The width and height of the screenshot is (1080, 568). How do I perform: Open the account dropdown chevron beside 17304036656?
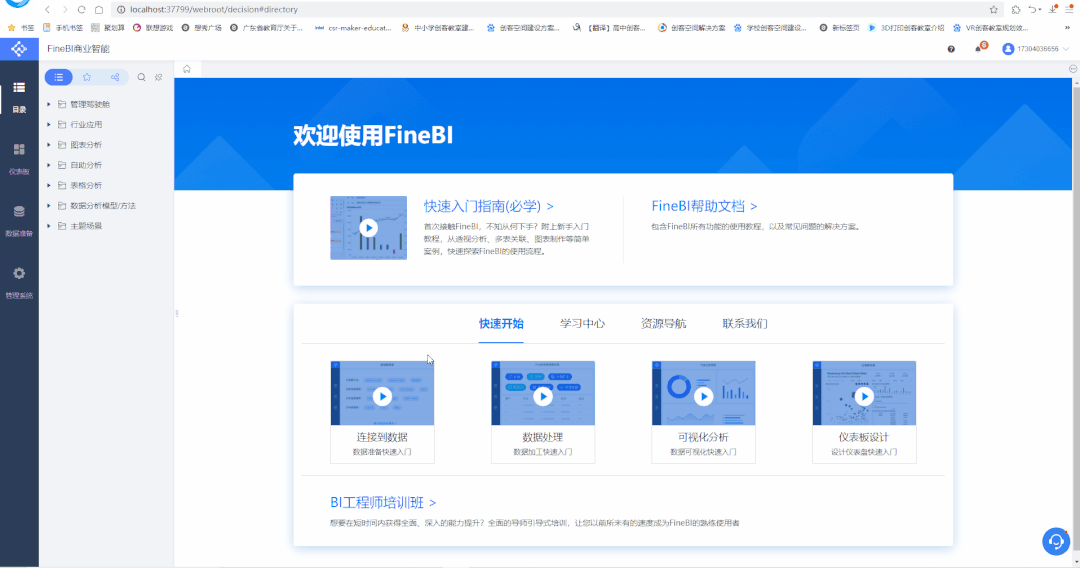tap(1066, 49)
